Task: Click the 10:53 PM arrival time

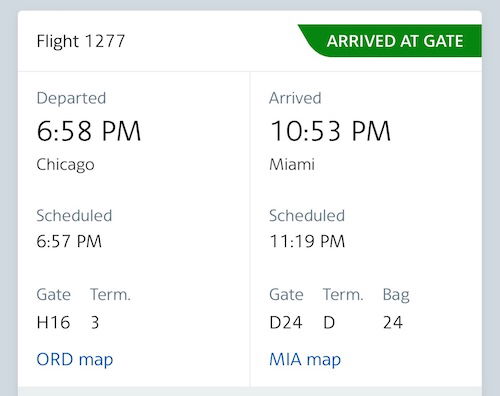Action: pyautogui.click(x=330, y=131)
